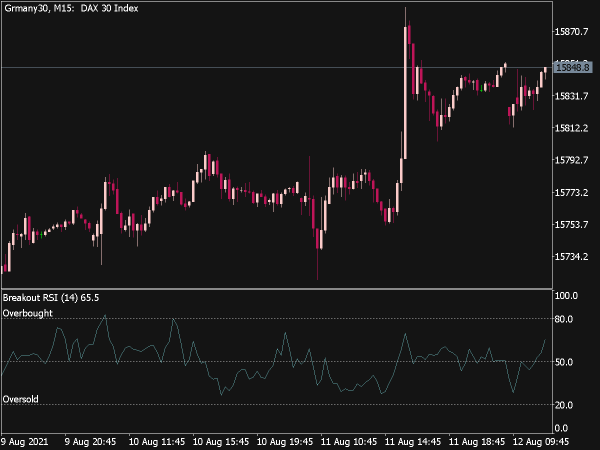
Task: Click the 11 Aug 10:45 time label
Action: (x=349, y=442)
